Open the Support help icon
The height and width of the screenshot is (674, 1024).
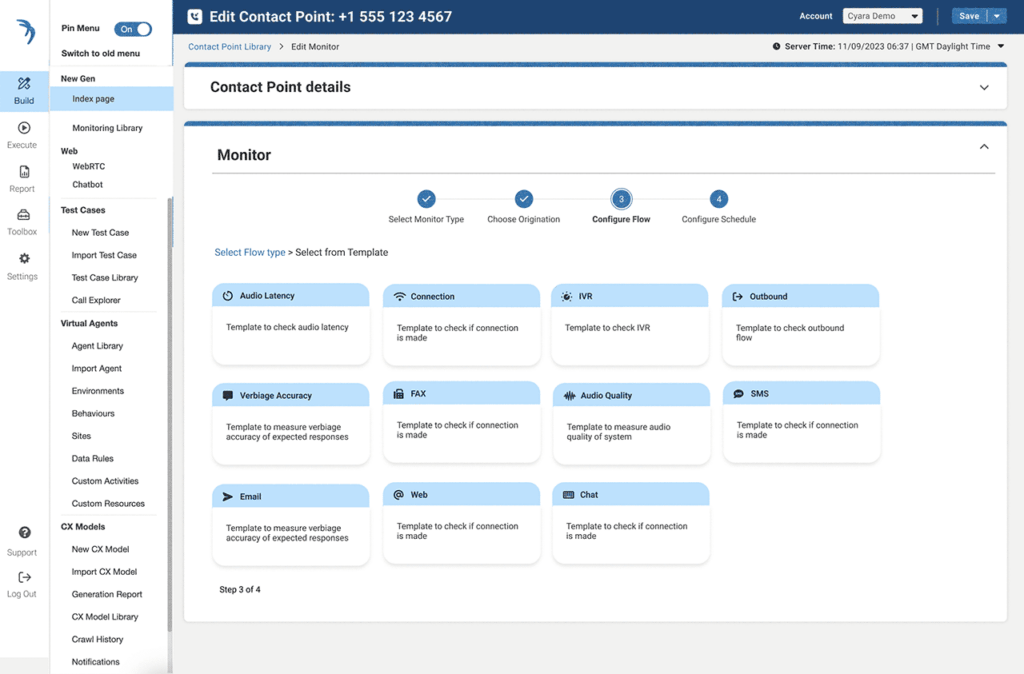pyautogui.click(x=24, y=533)
